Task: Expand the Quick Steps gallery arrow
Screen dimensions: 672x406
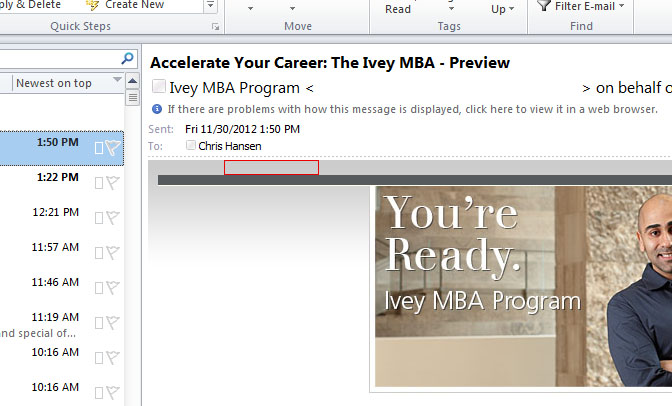Action: click(x=210, y=5)
